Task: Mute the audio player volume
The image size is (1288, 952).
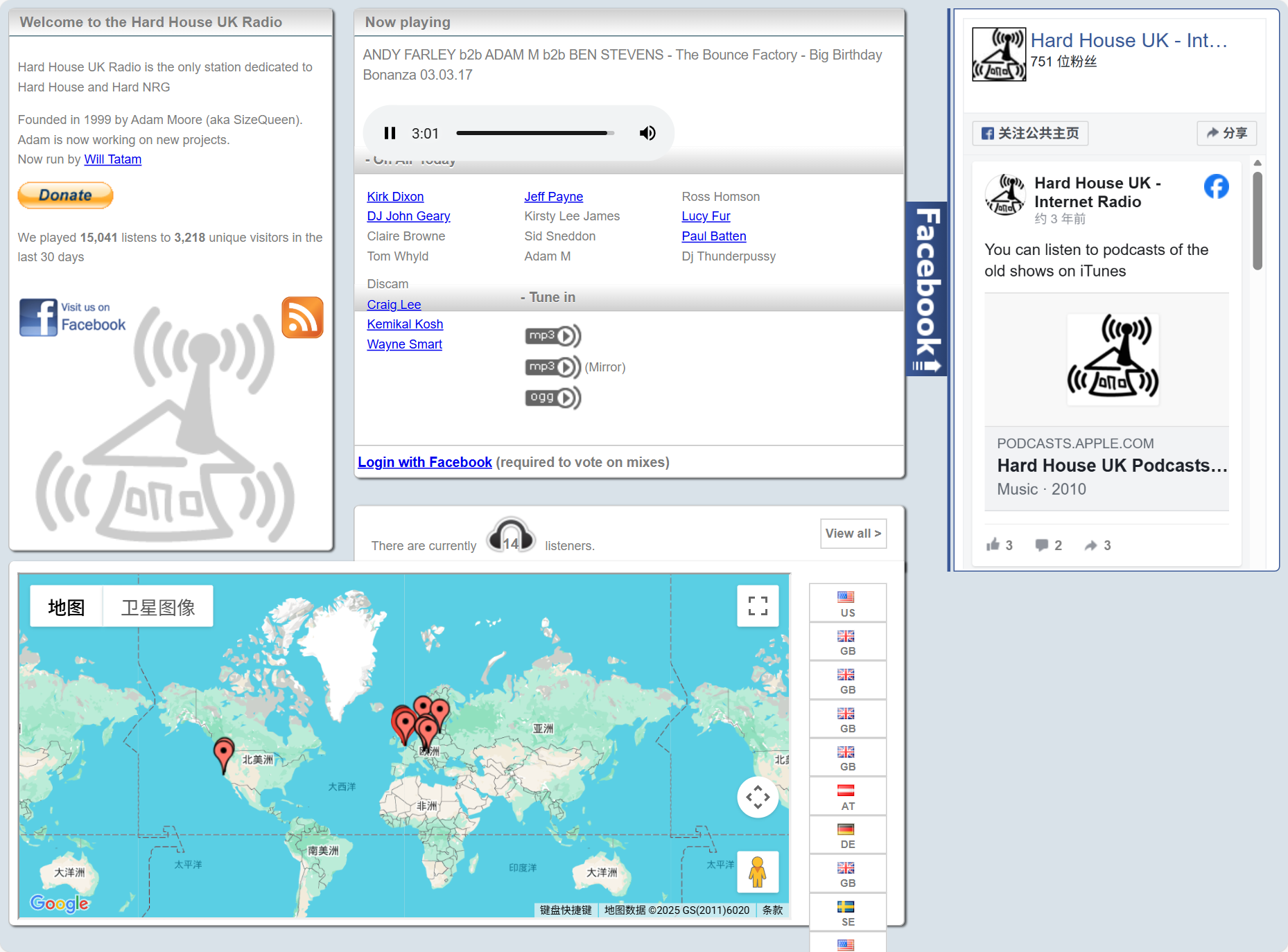Action: pos(647,133)
